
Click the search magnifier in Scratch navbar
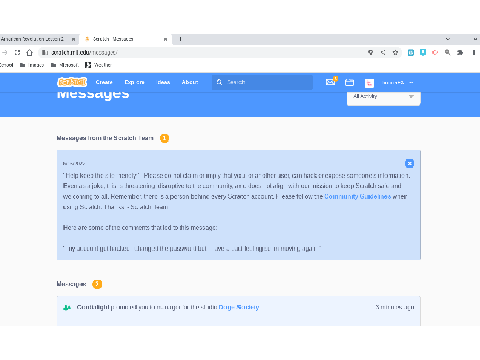coord(219,82)
